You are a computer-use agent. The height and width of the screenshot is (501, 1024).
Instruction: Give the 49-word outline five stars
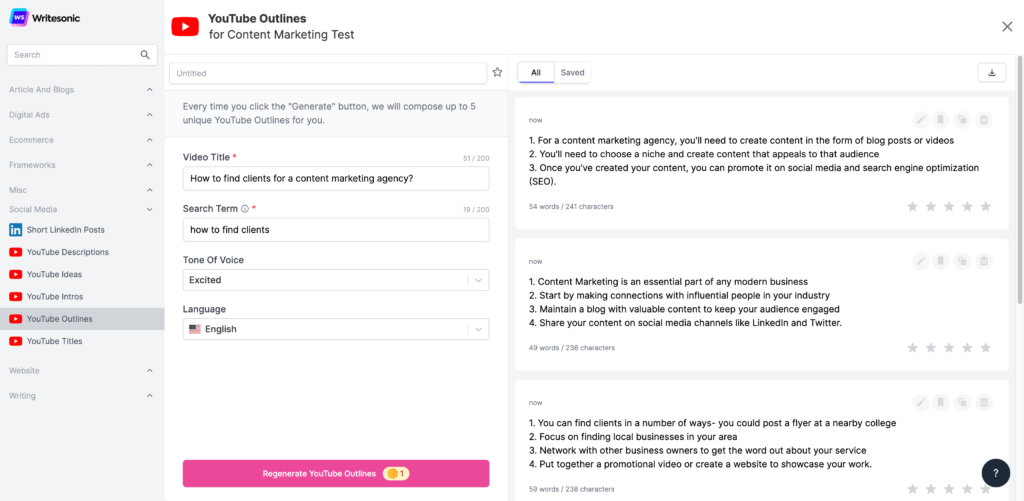(x=986, y=347)
